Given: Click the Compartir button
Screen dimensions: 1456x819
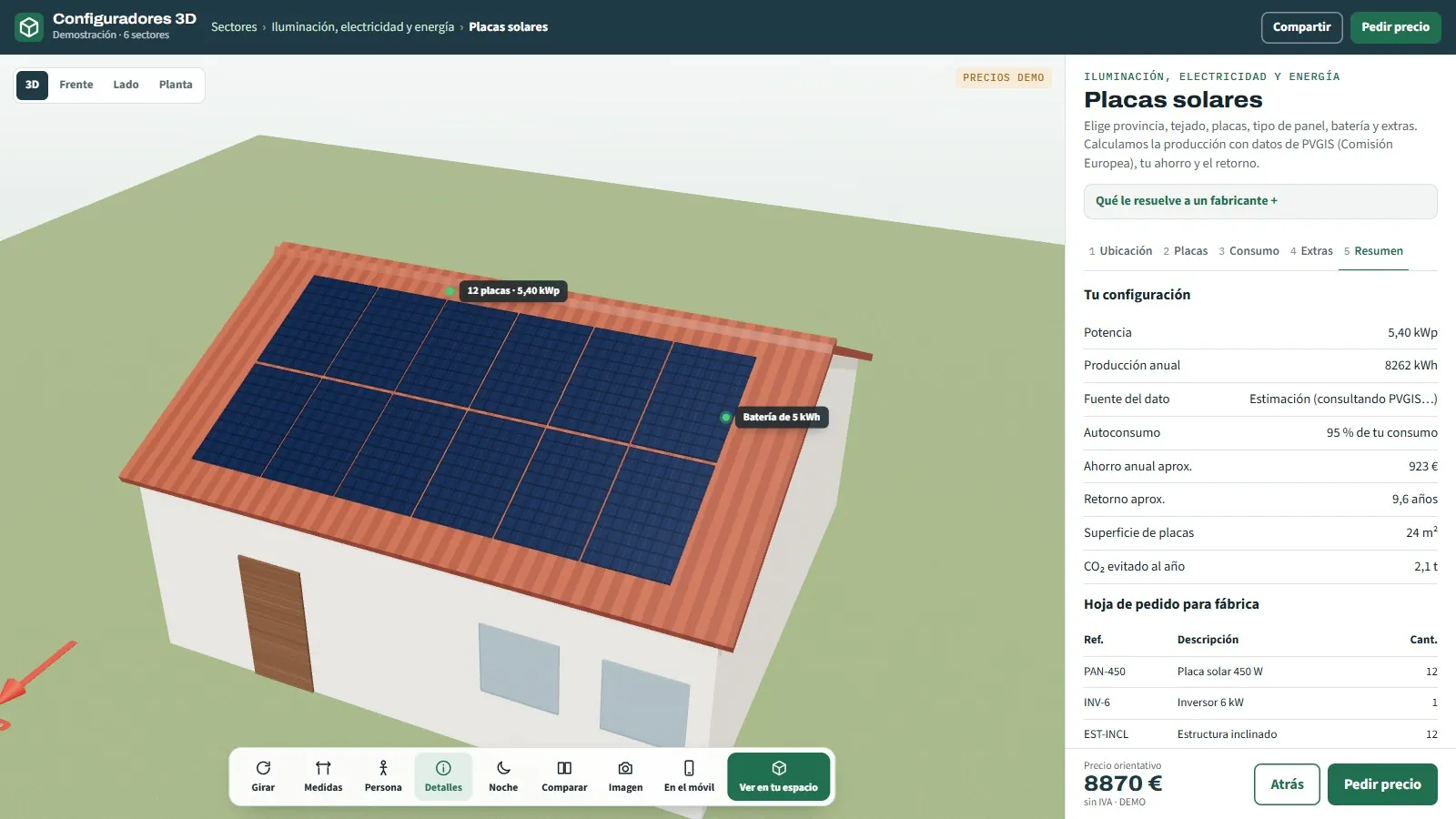Looking at the screenshot, I should tap(1301, 27).
